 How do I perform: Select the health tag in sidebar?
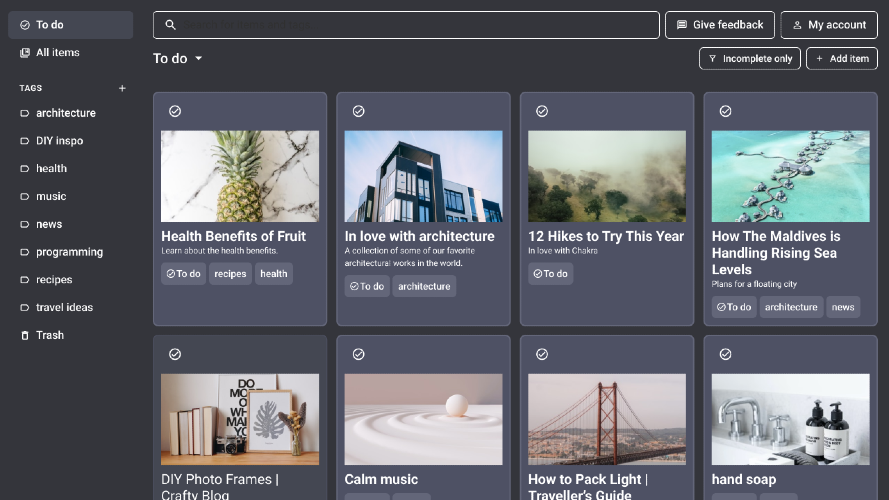tap(70, 169)
